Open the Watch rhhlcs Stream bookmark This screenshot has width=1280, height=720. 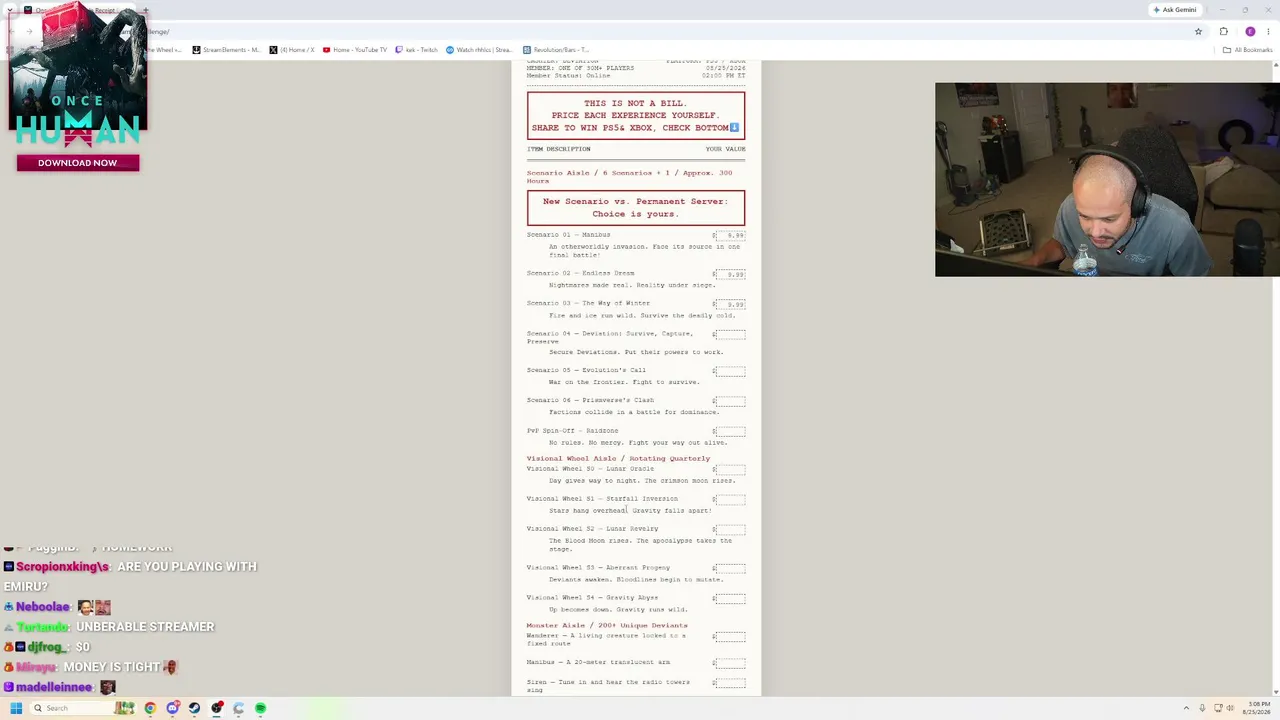[479, 50]
